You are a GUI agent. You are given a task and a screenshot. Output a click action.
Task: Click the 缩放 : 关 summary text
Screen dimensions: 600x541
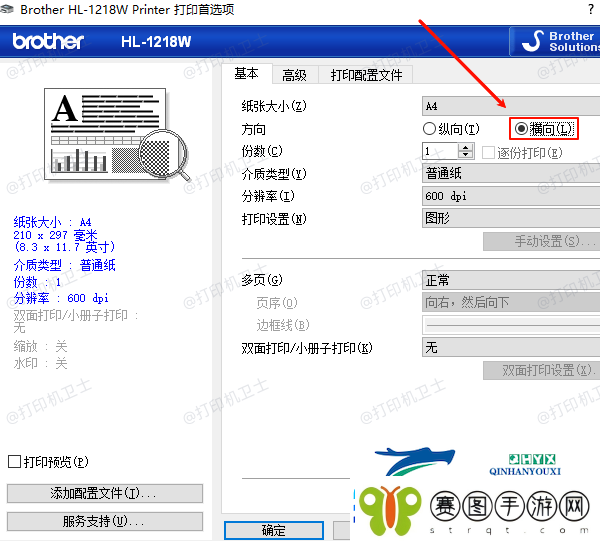(x=40, y=347)
